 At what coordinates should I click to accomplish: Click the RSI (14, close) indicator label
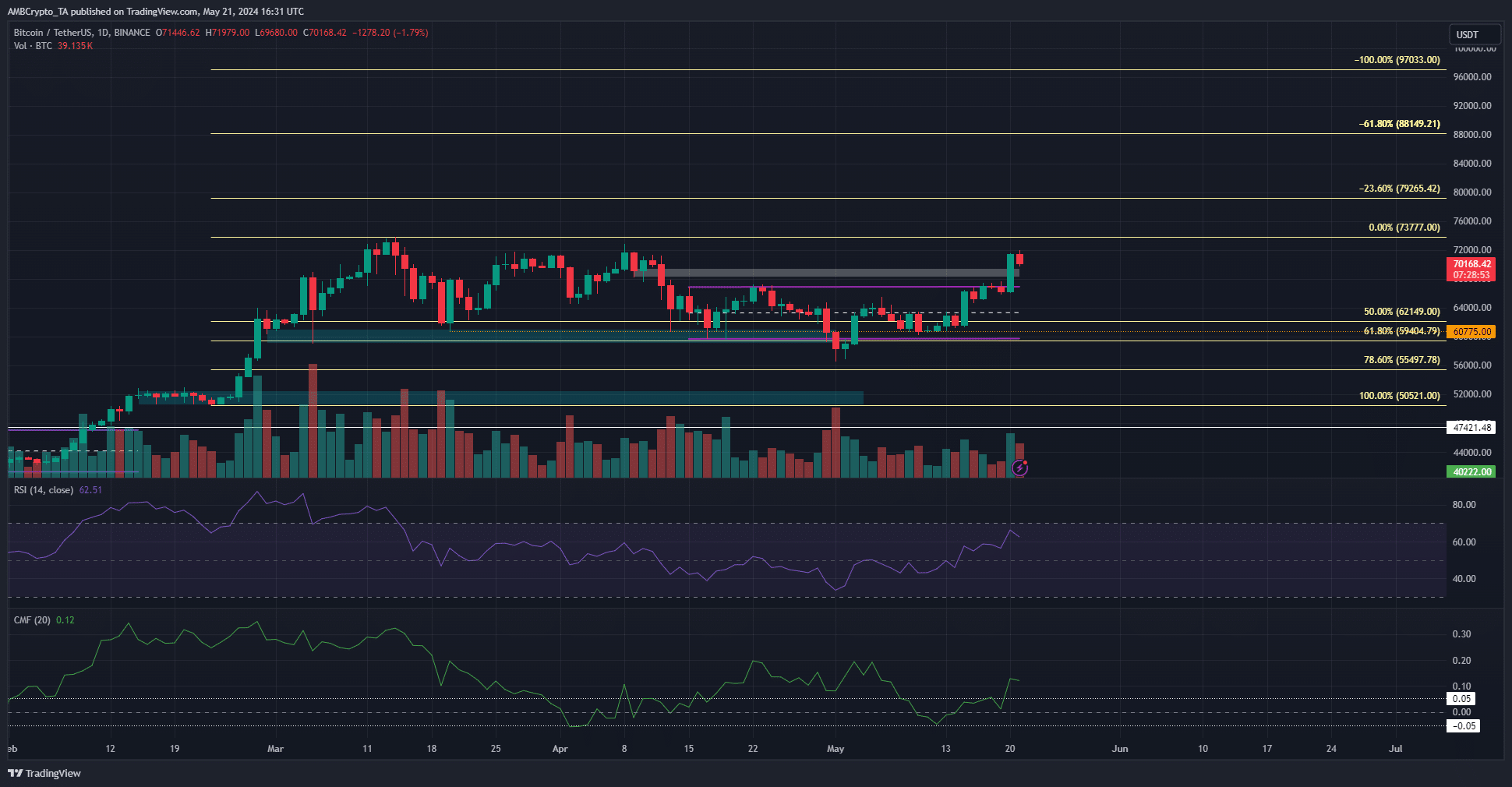coord(44,490)
